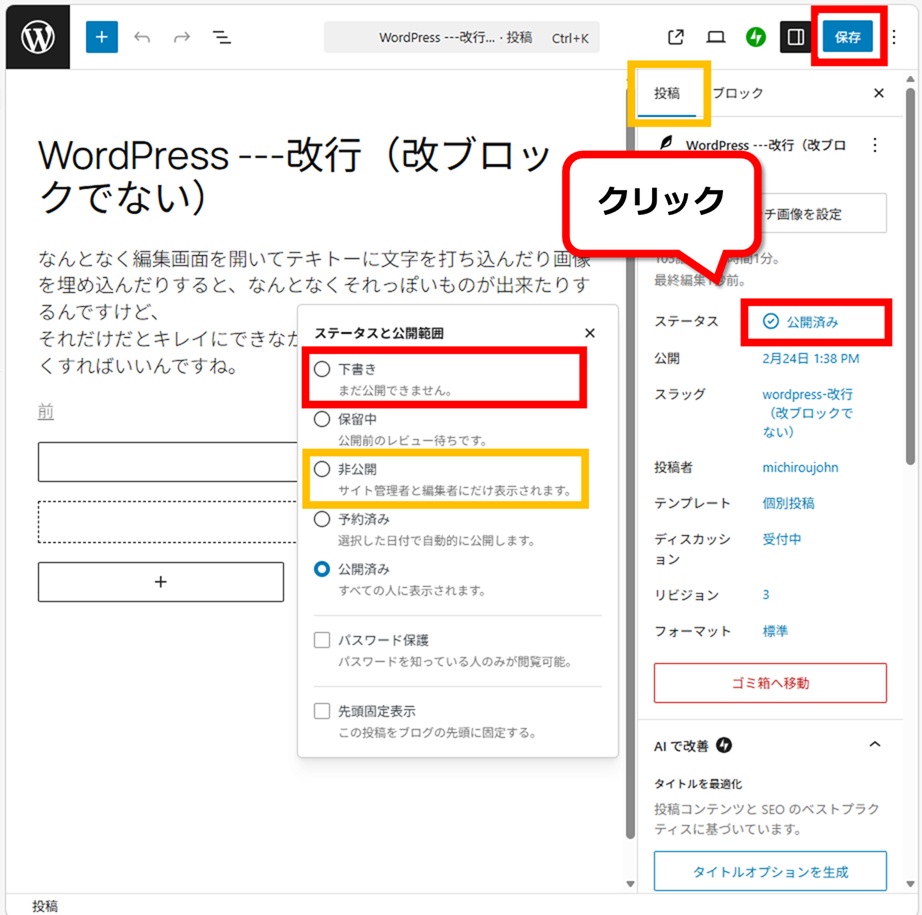
Task: Check the 先頭固定表示 checkbox
Action: pos(322,711)
